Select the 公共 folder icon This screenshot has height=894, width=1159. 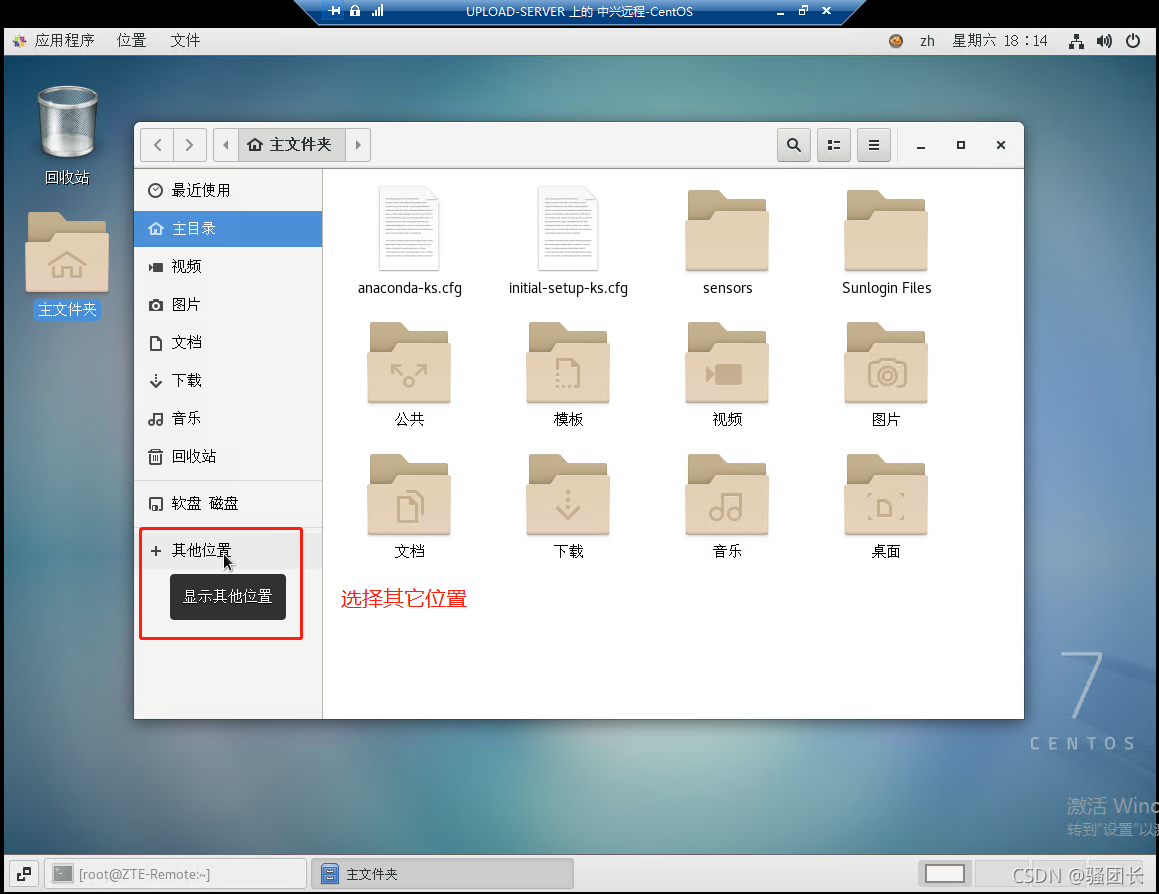point(409,362)
